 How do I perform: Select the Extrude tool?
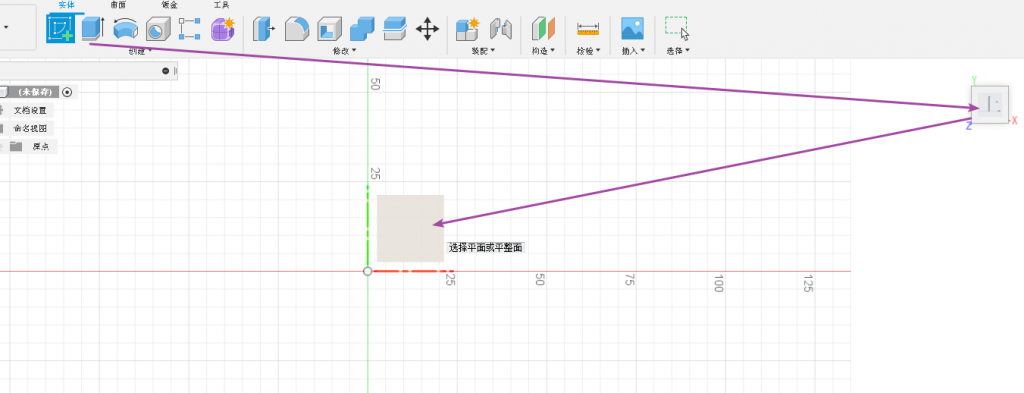pos(93,29)
